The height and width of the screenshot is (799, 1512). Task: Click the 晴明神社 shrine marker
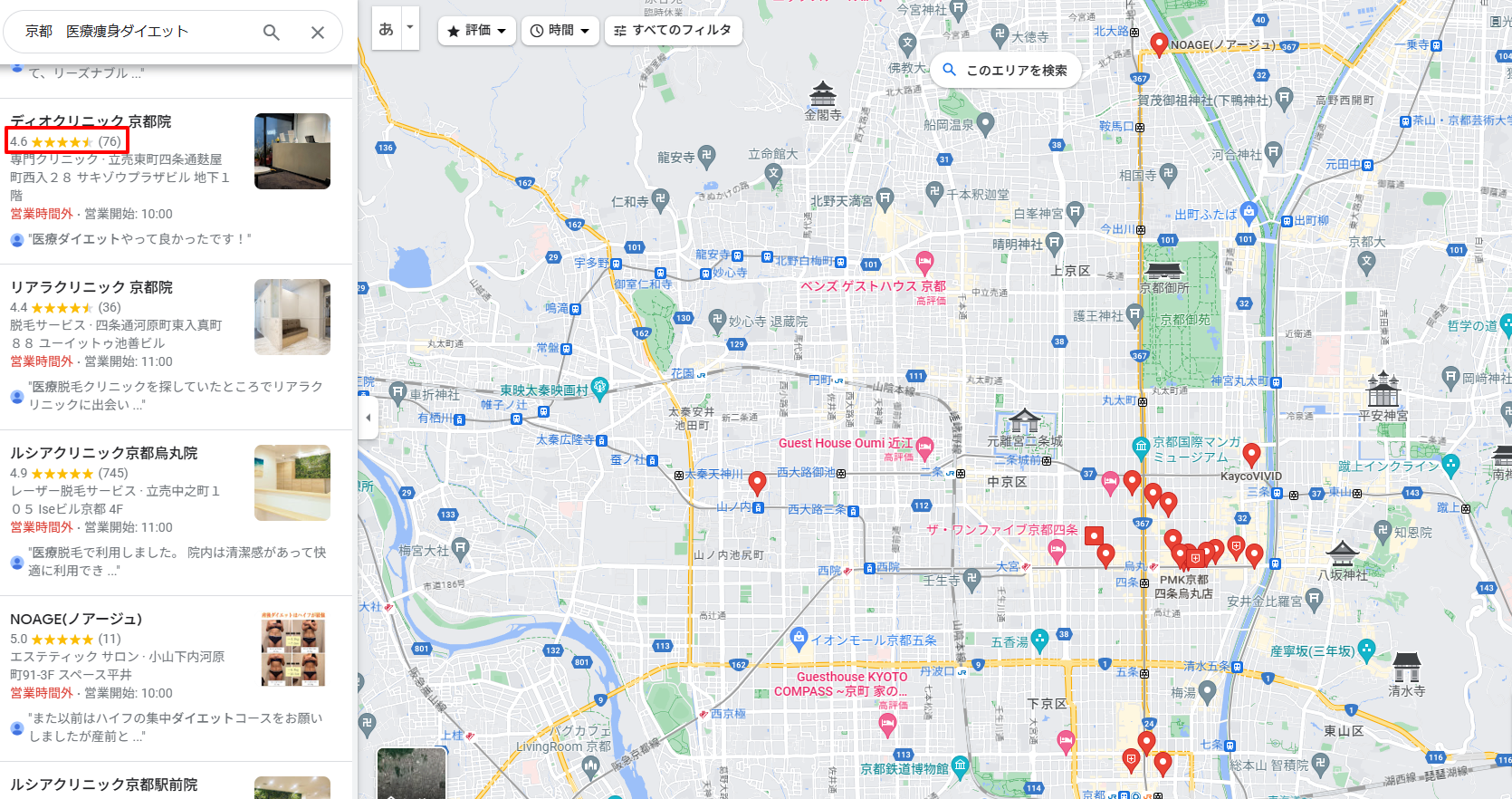1054,243
